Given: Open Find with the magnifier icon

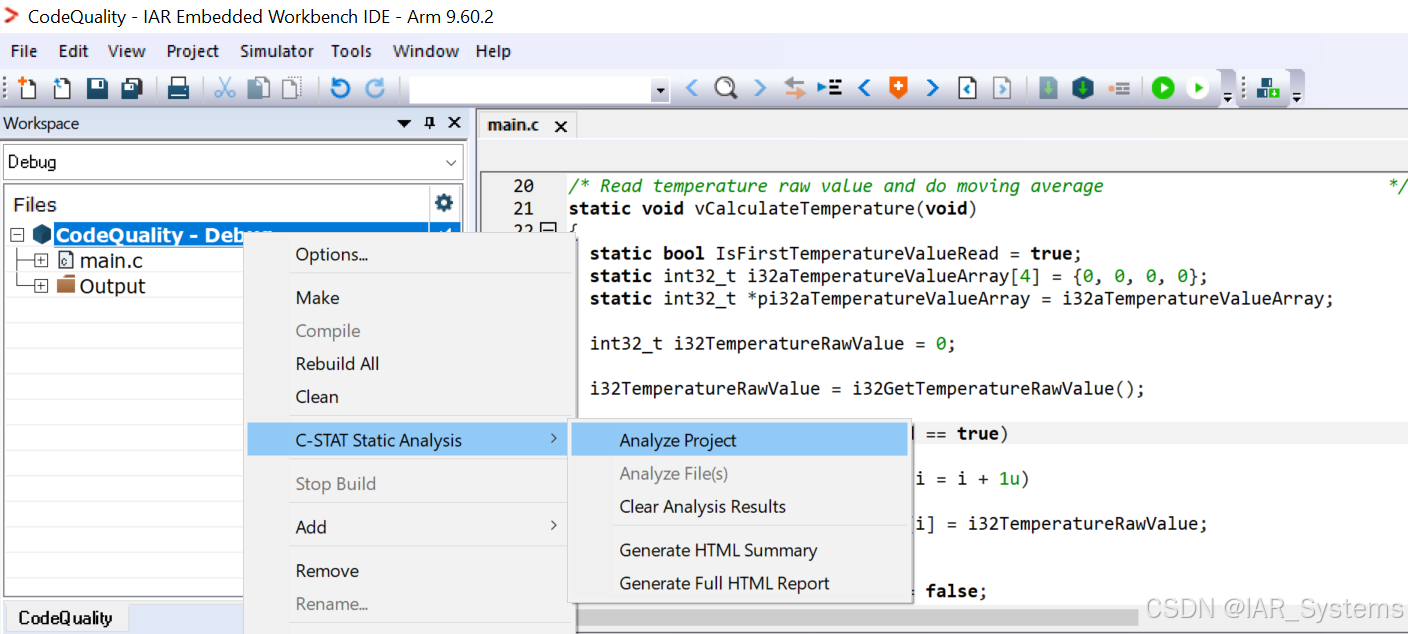Looking at the screenshot, I should pyautogui.click(x=726, y=89).
